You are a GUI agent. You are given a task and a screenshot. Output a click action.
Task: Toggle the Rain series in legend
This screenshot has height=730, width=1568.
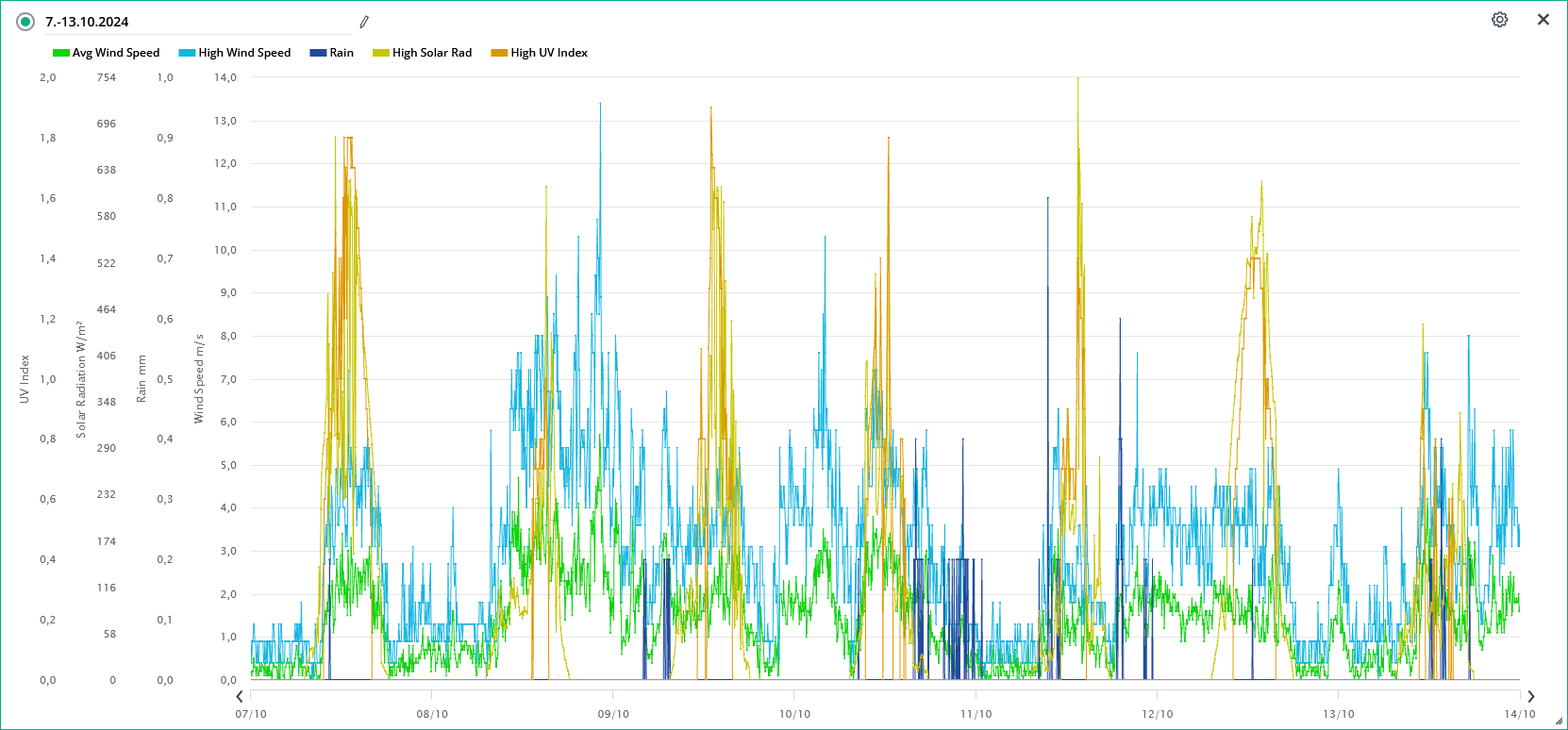click(x=341, y=53)
